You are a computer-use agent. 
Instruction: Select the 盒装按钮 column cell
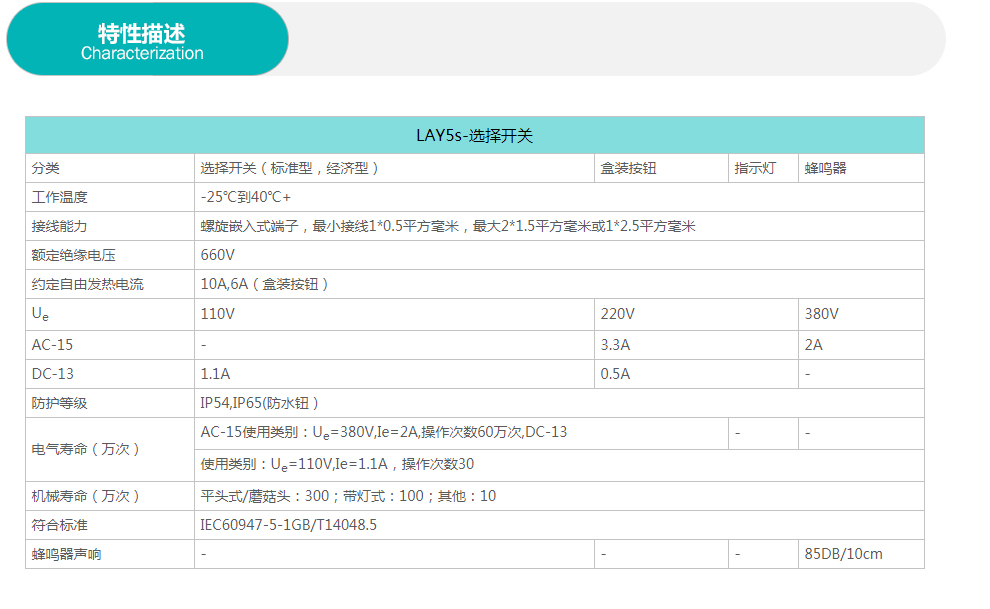[628, 168]
